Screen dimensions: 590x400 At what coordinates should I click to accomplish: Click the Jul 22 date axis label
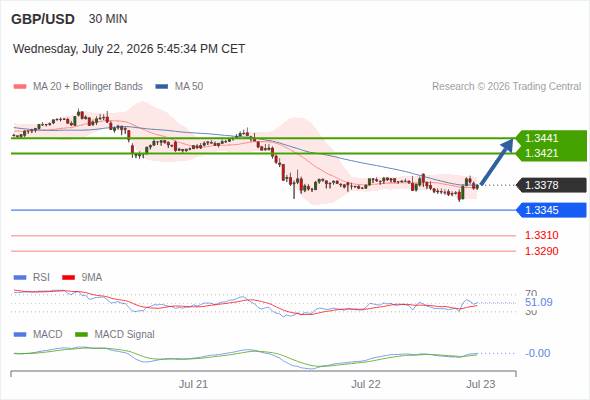366,384
